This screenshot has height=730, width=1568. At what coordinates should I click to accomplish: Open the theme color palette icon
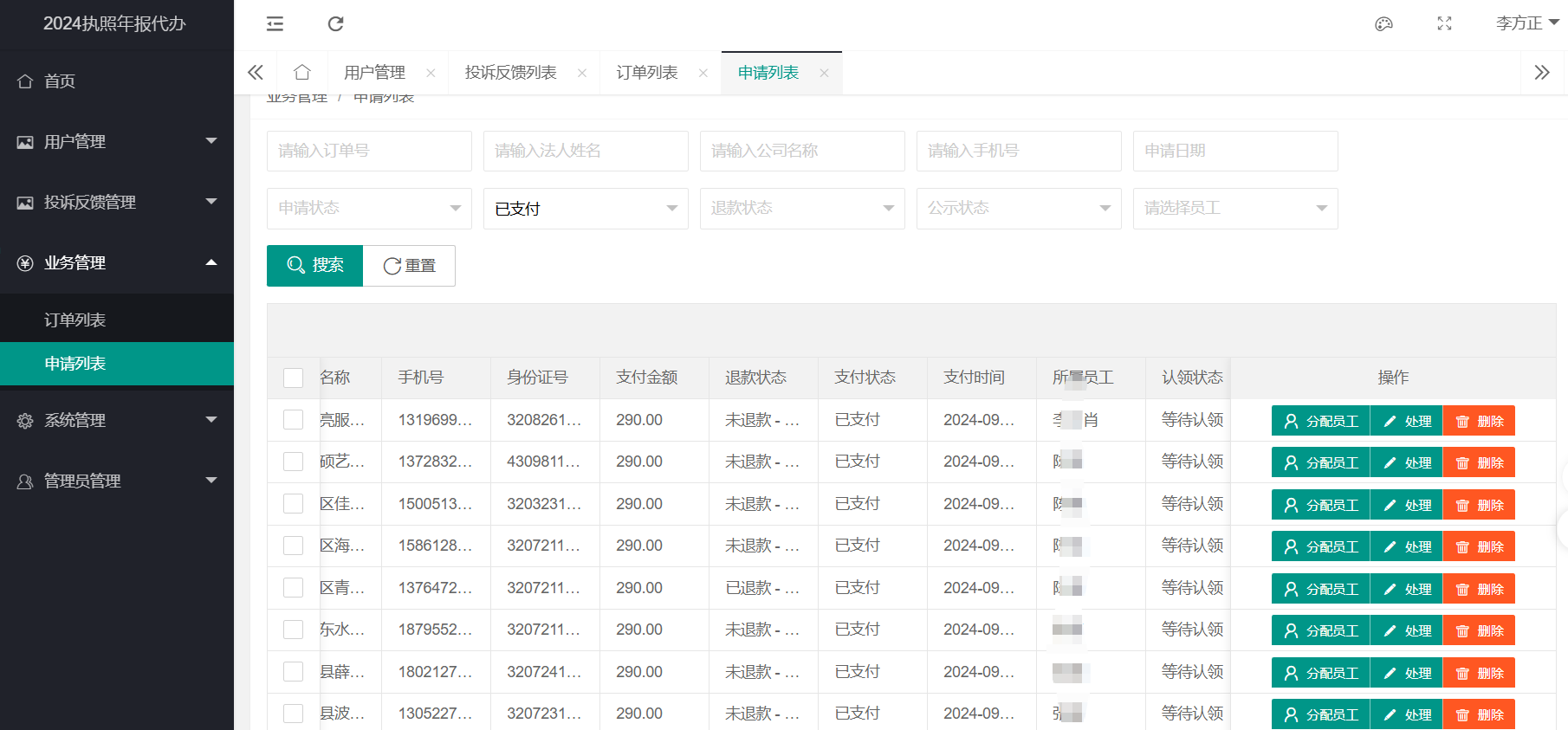tap(1383, 23)
